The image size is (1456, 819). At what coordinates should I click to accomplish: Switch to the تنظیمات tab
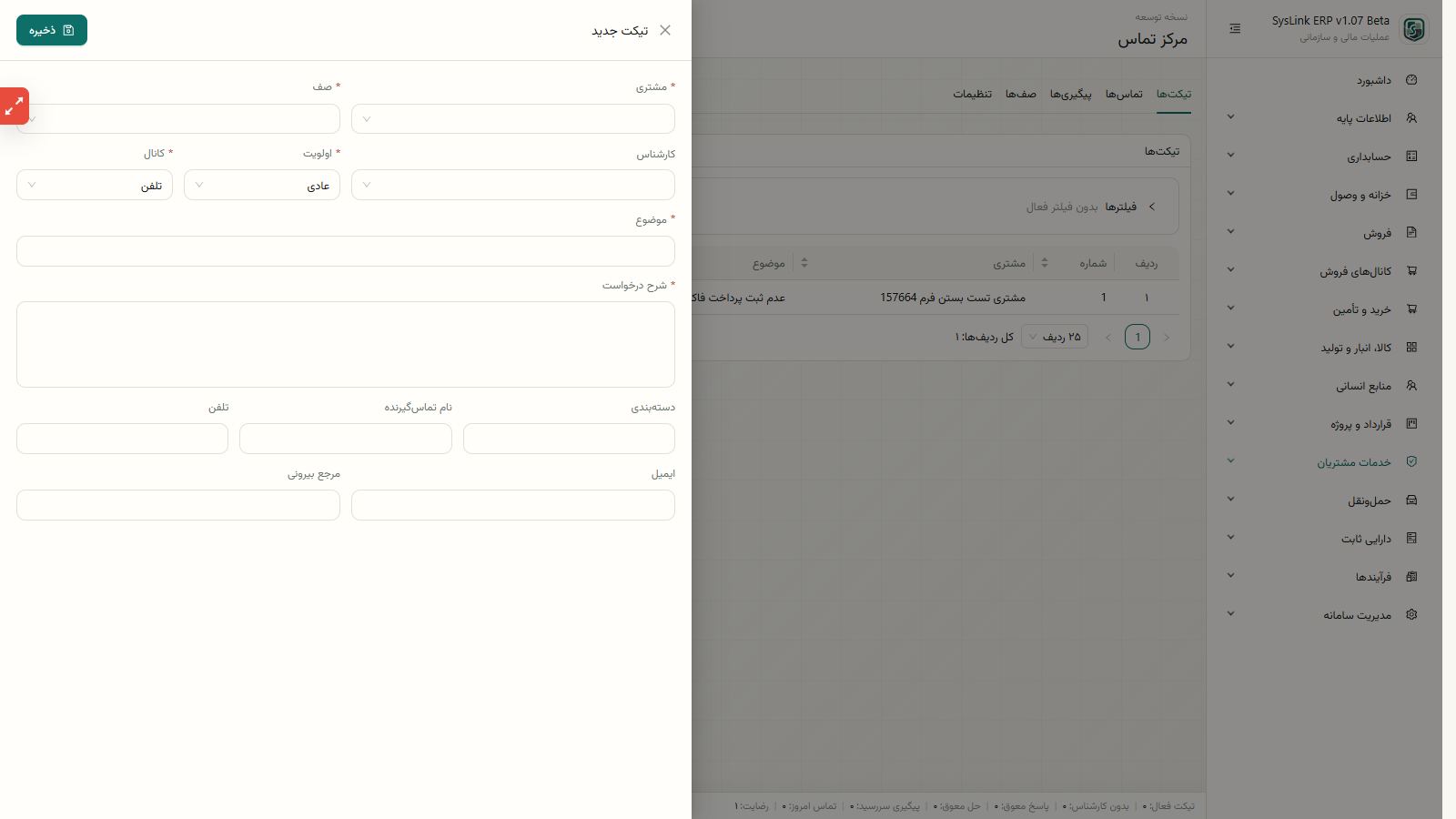click(x=973, y=94)
